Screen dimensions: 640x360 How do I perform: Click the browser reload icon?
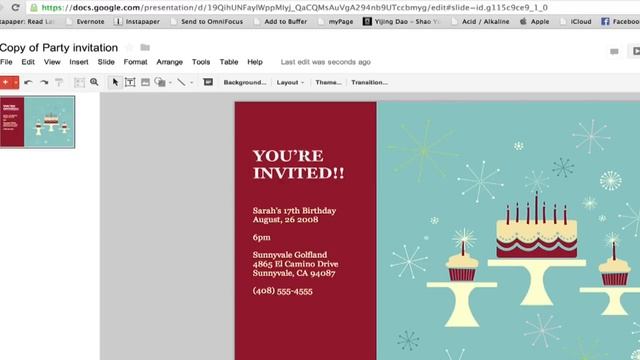click(16, 7)
